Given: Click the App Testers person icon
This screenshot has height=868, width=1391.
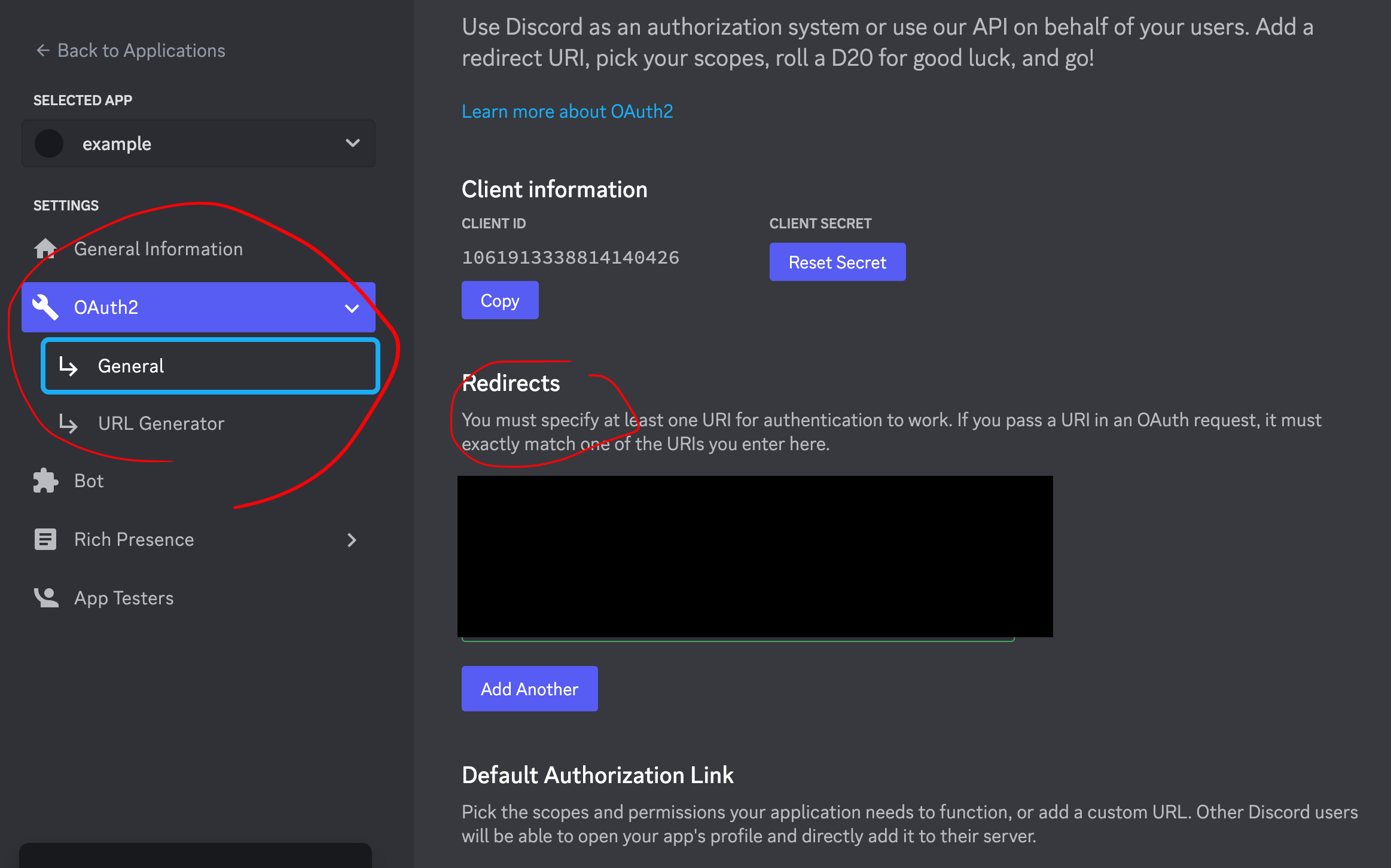Looking at the screenshot, I should 45,598.
